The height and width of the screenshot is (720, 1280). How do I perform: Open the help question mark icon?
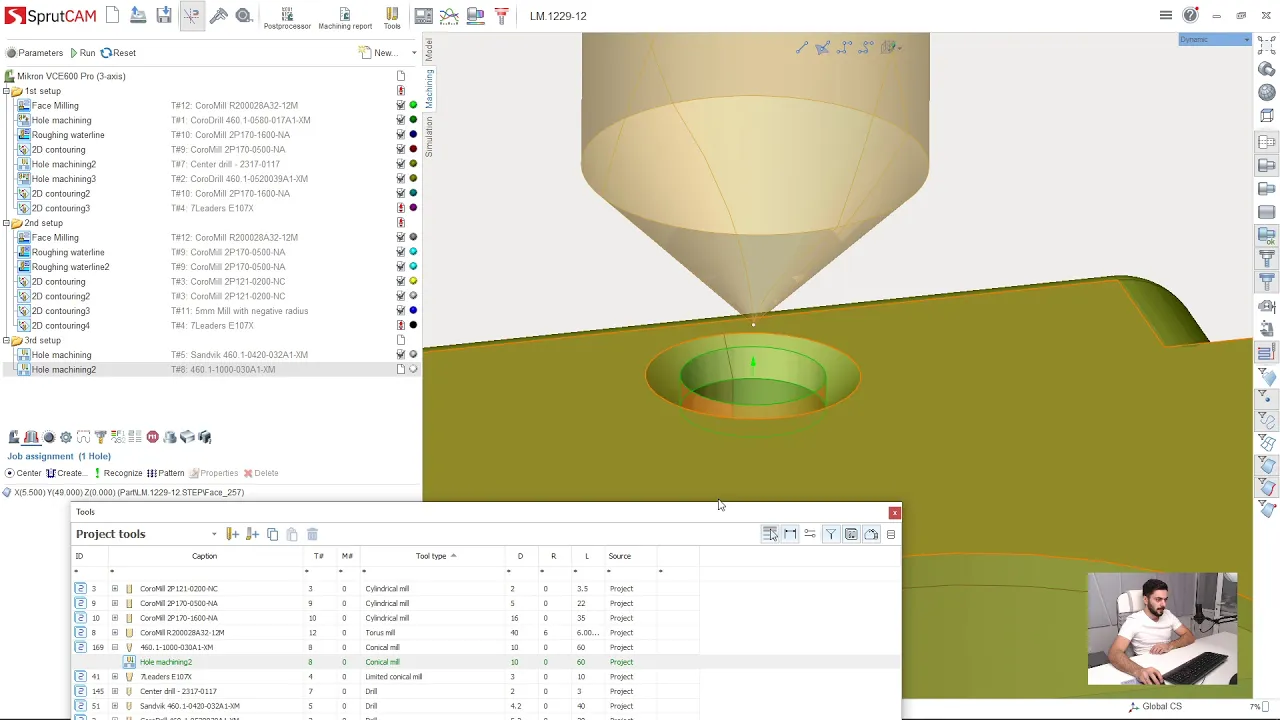1190,15
